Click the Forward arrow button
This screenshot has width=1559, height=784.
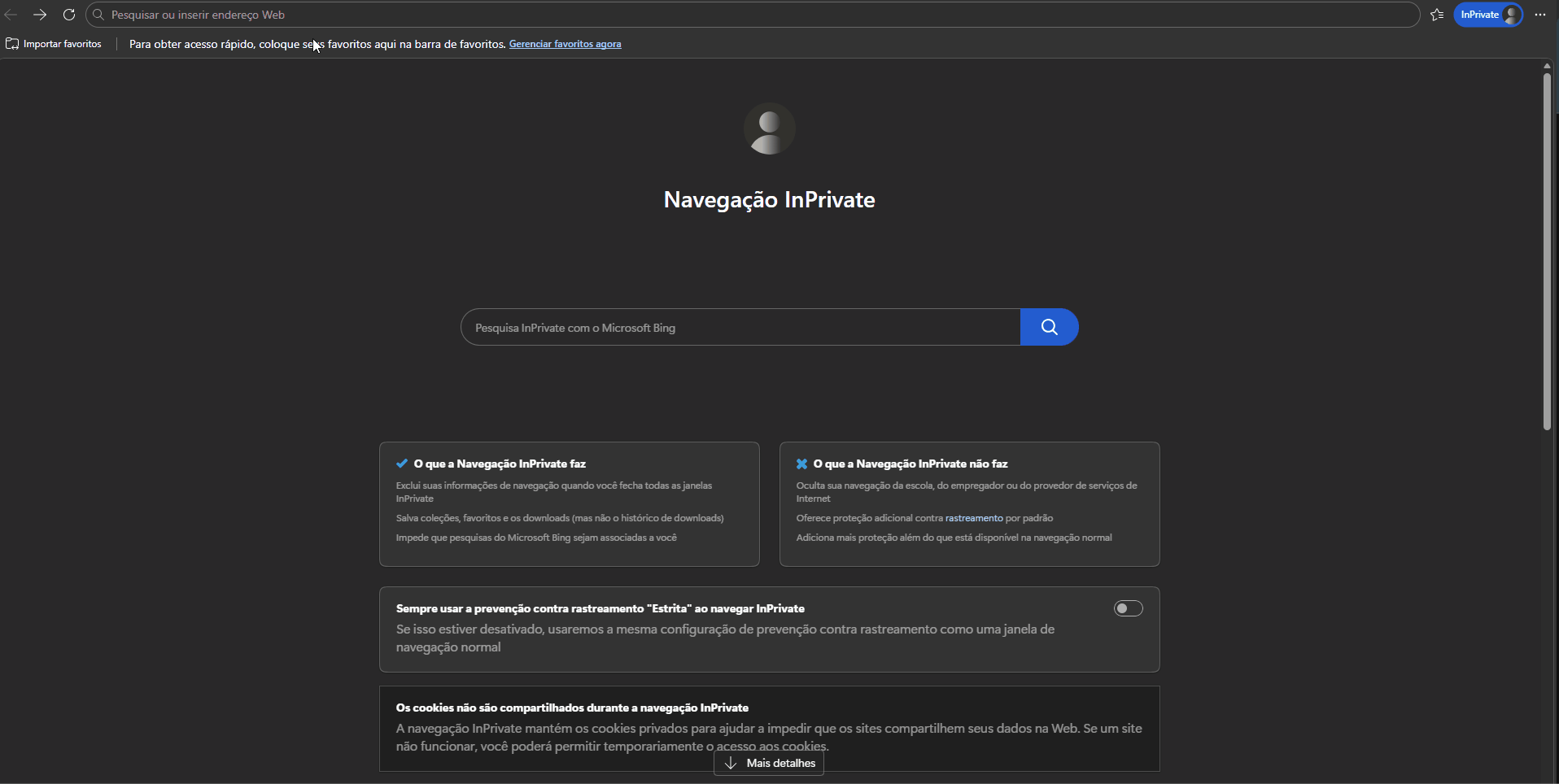pos(40,15)
